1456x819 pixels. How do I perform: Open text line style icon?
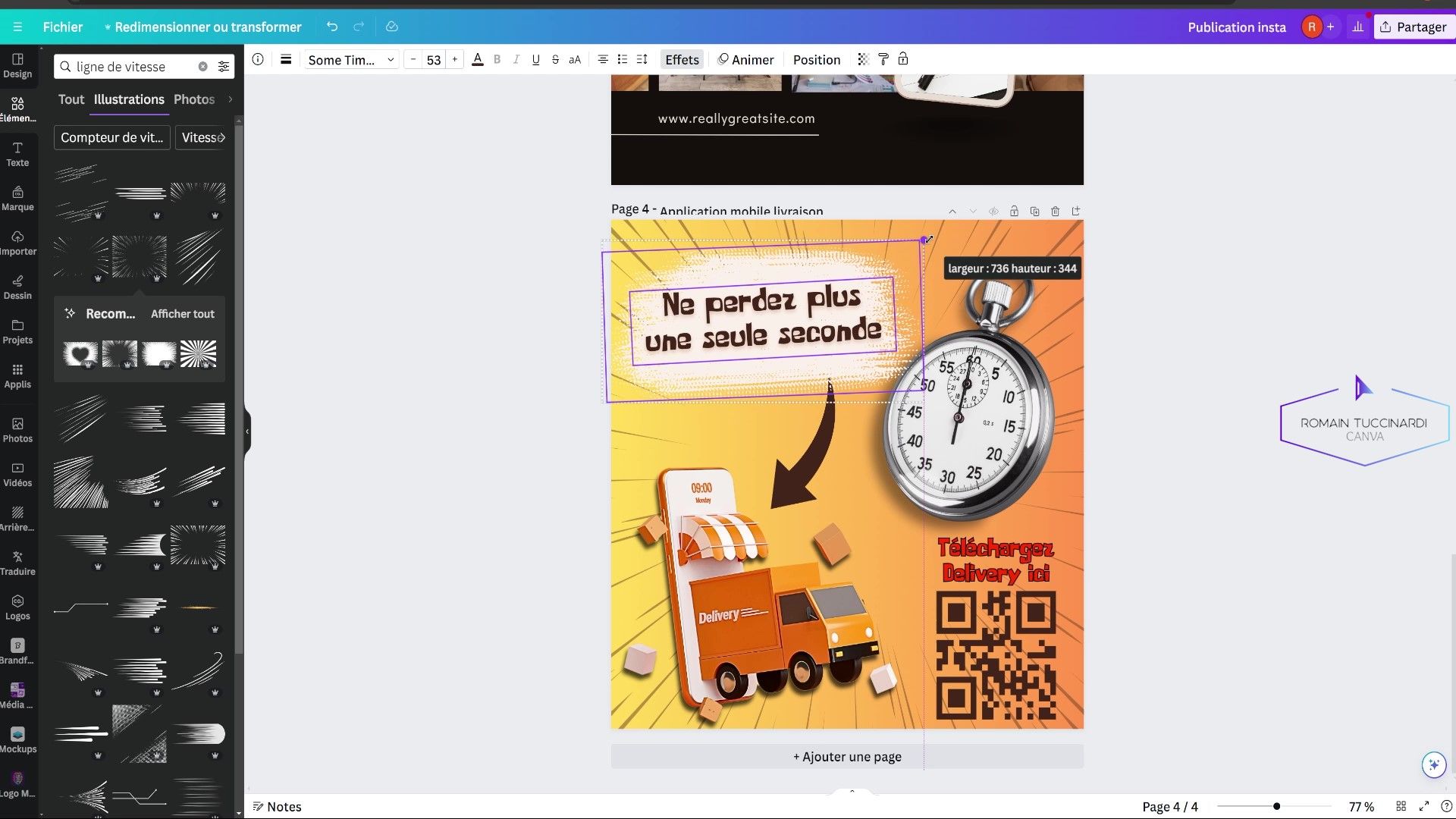[x=286, y=59]
